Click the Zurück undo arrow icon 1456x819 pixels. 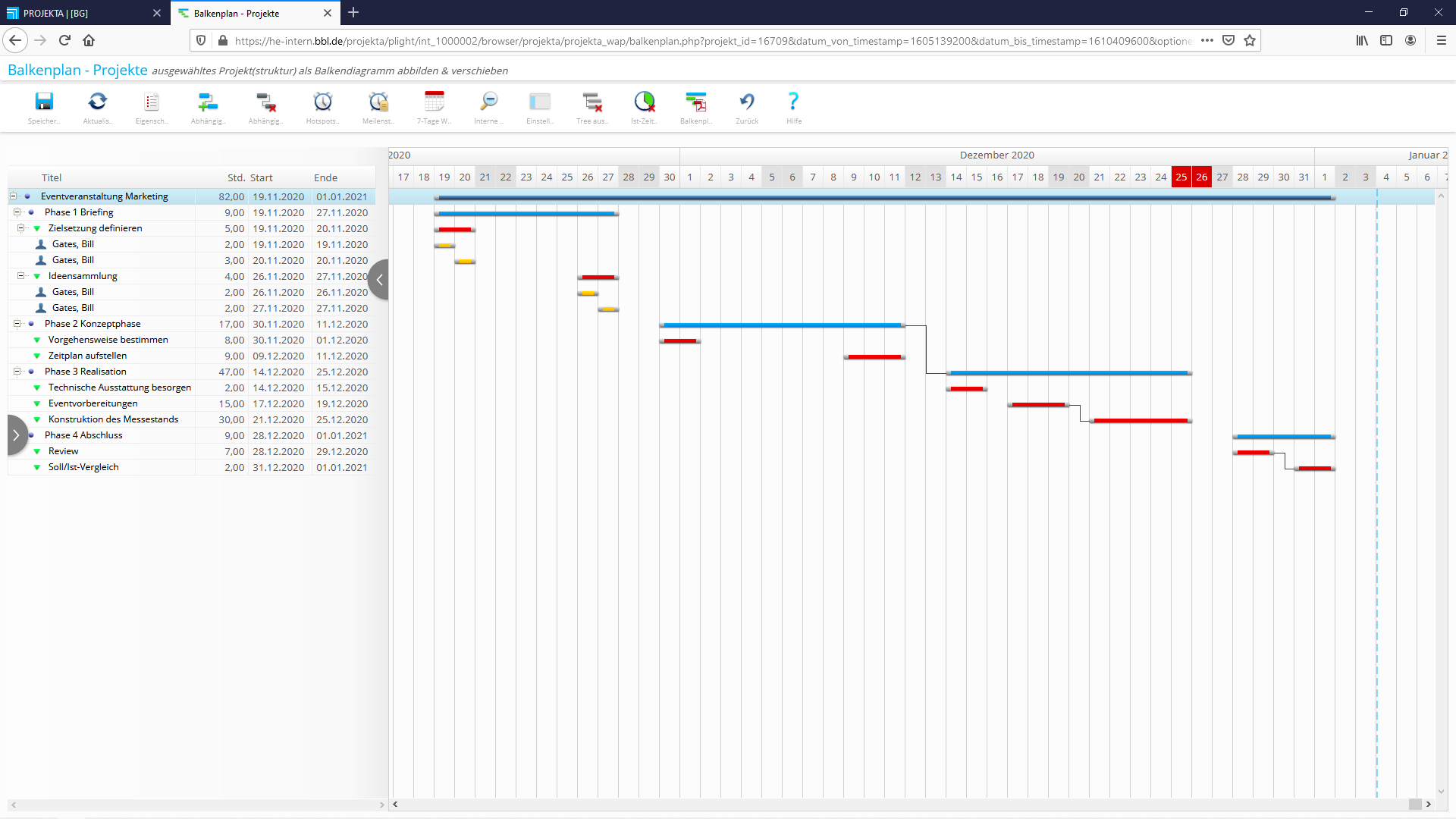(747, 102)
